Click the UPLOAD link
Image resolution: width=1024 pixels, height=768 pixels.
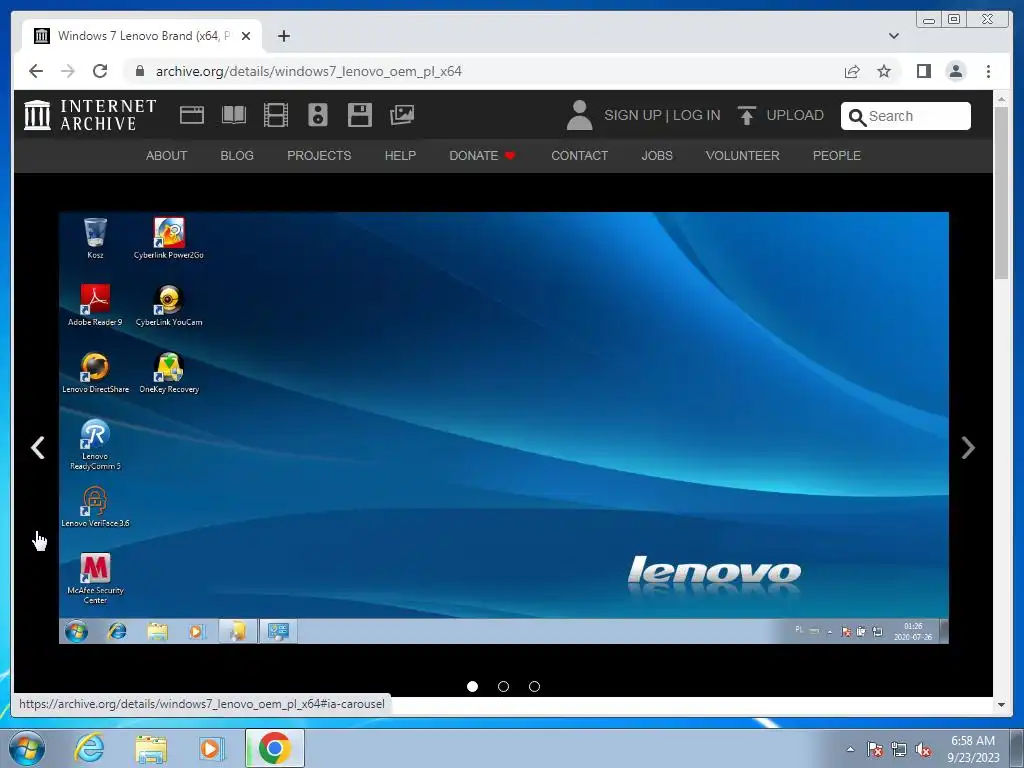tap(795, 116)
